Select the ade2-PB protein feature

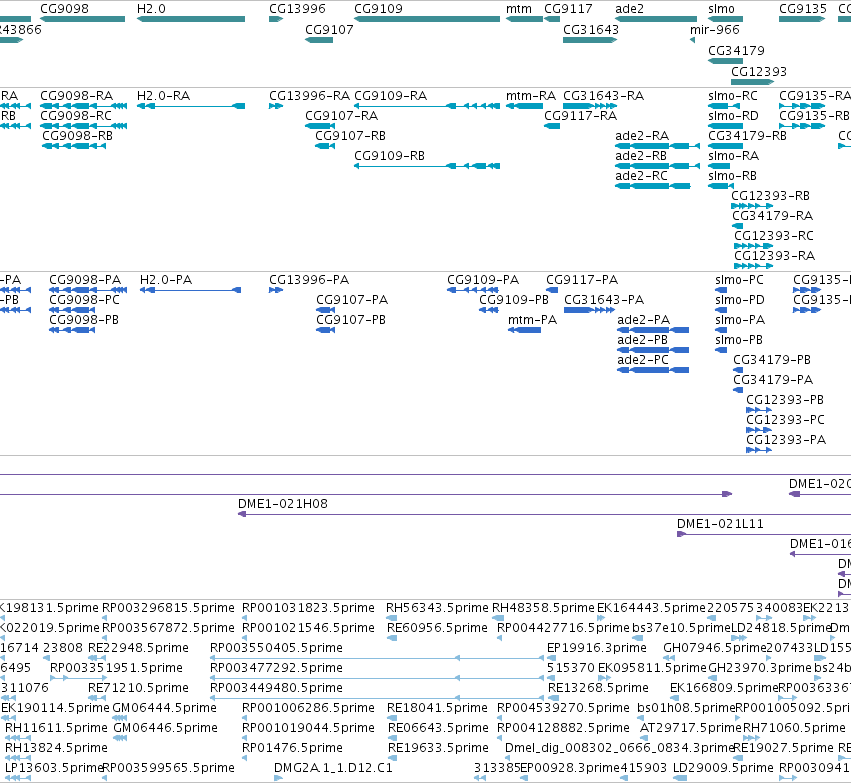653,350
